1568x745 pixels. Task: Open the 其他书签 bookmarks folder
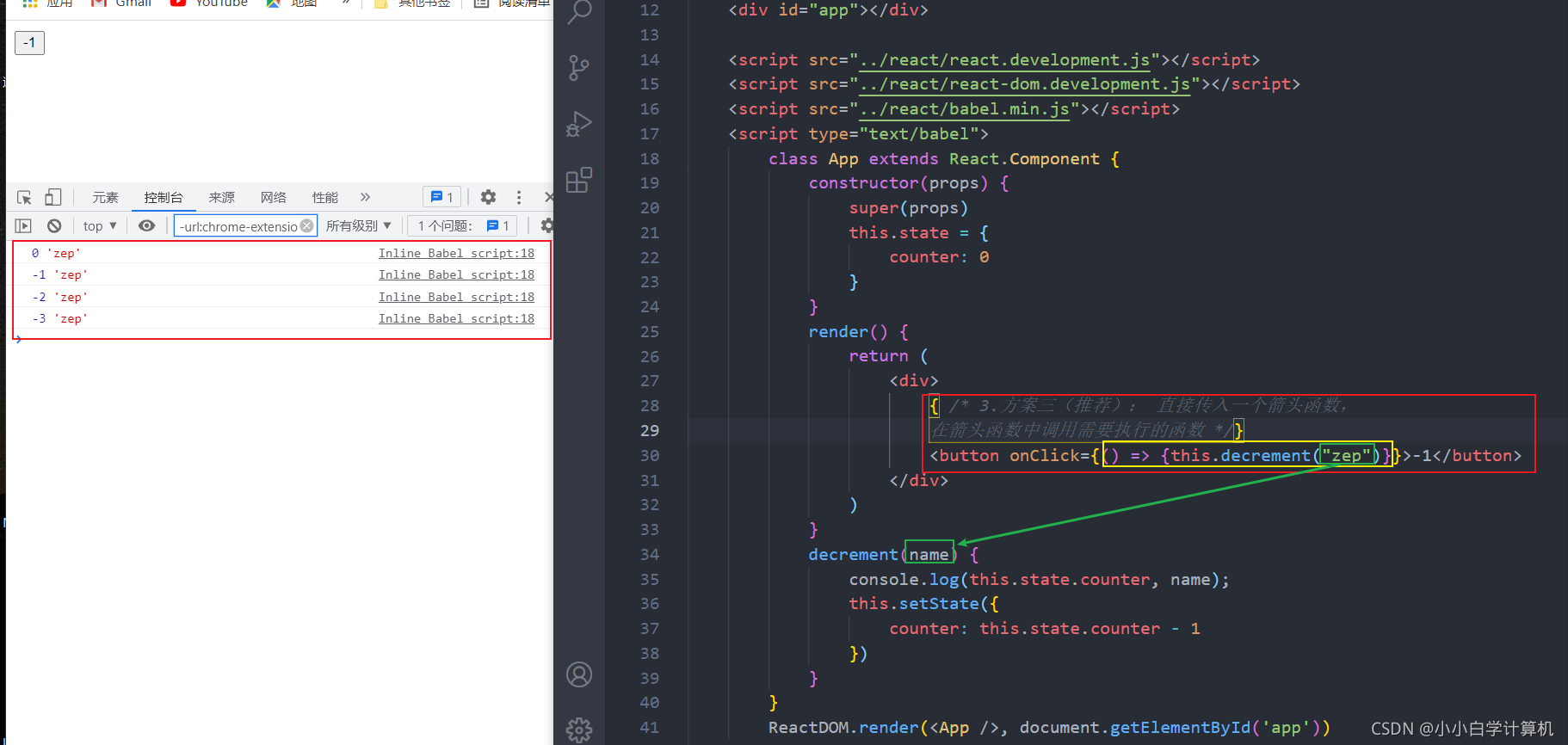tap(412, 3)
